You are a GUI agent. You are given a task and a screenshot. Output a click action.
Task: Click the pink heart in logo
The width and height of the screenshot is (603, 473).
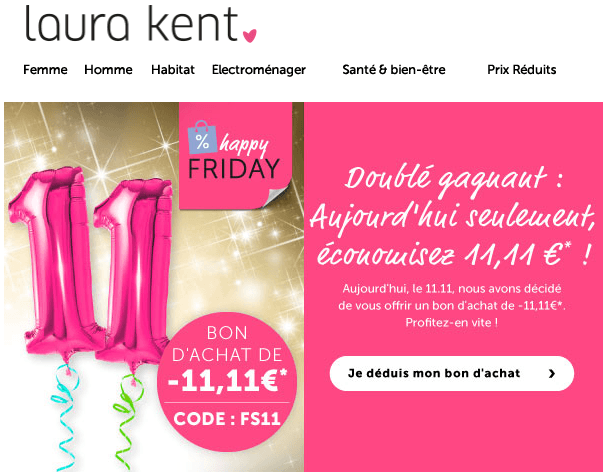[x=250, y=36]
